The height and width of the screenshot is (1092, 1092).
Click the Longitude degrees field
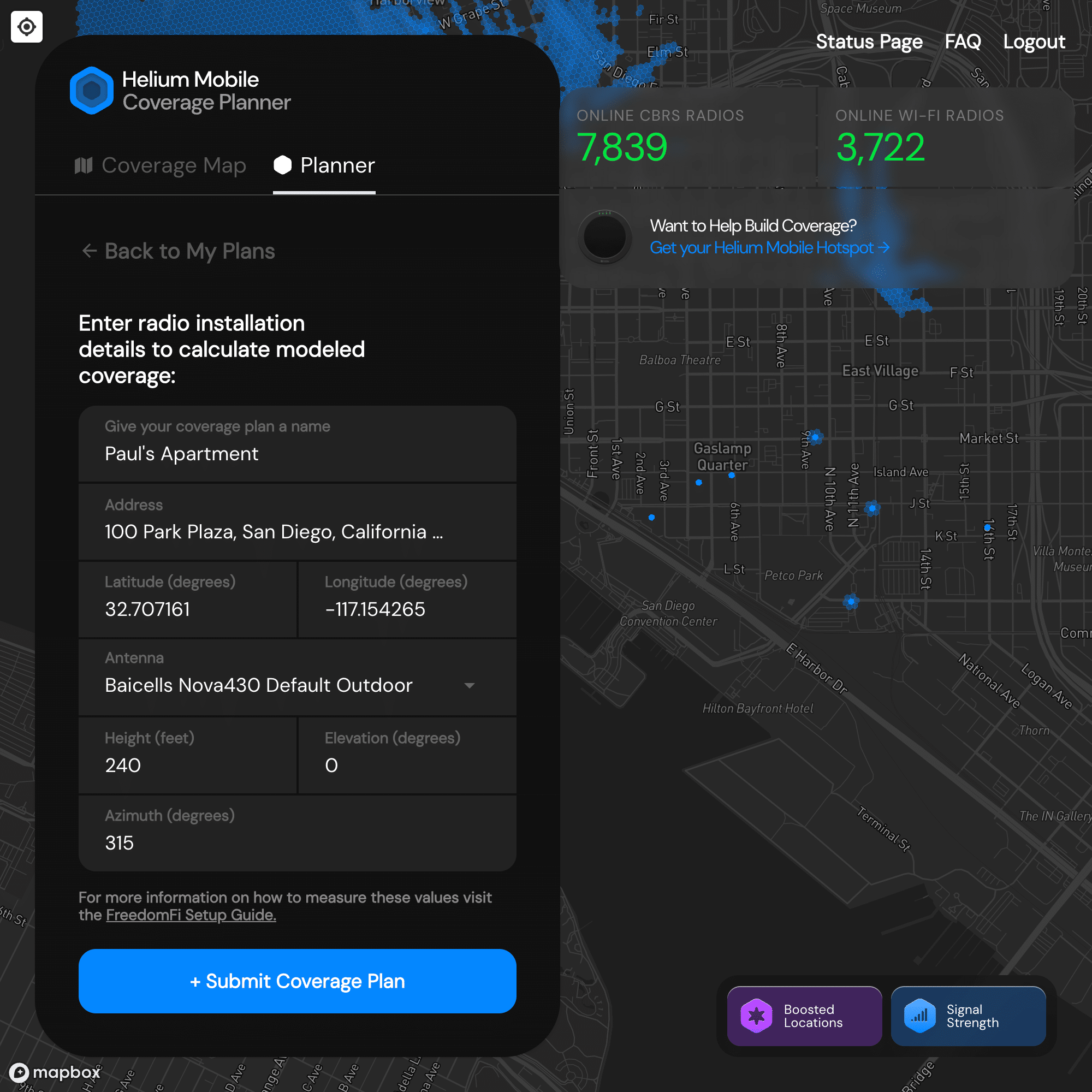[x=407, y=599]
